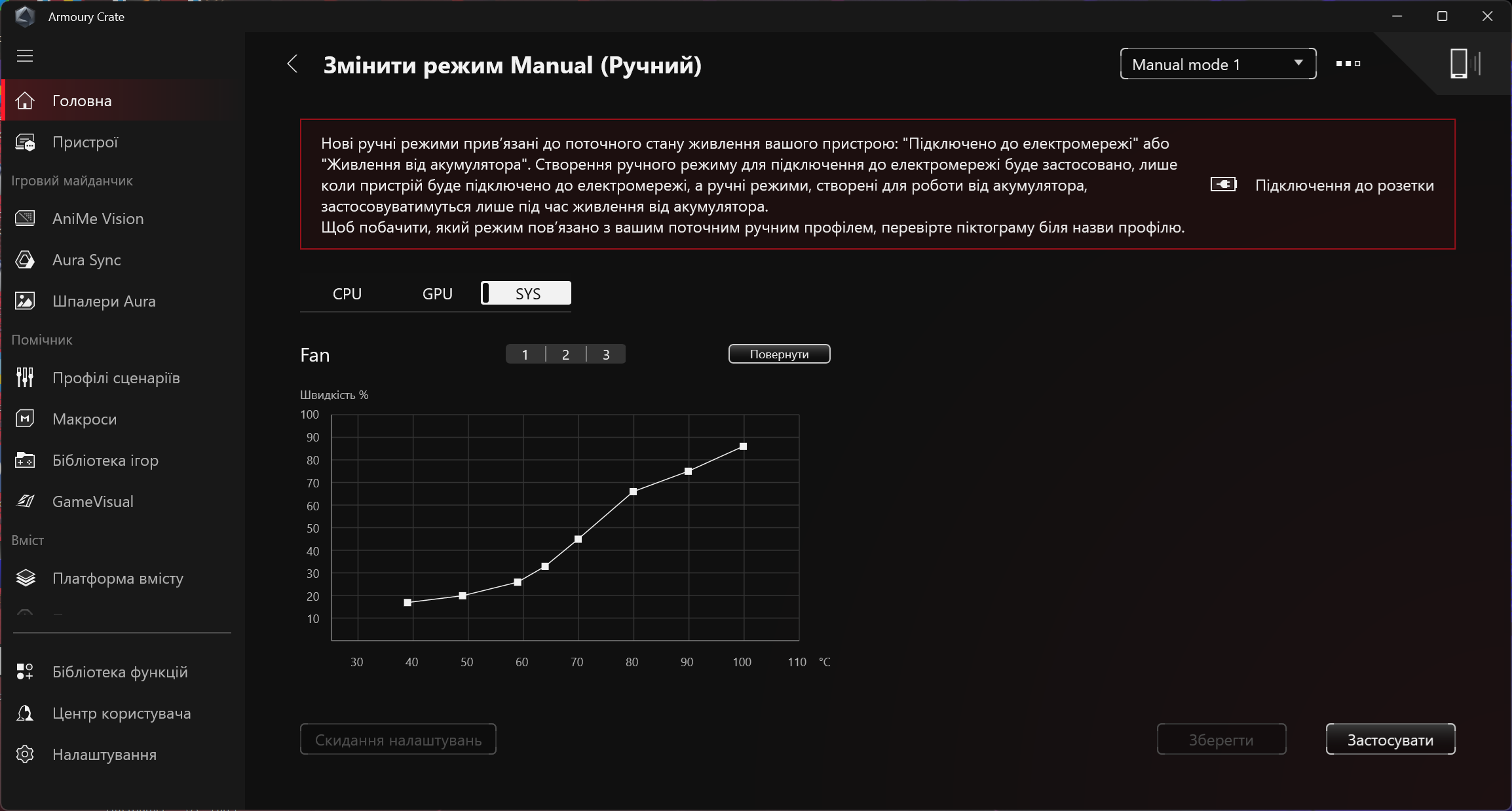This screenshot has width=1512, height=811.
Task: Open the GameVisual section
Action: 92,502
